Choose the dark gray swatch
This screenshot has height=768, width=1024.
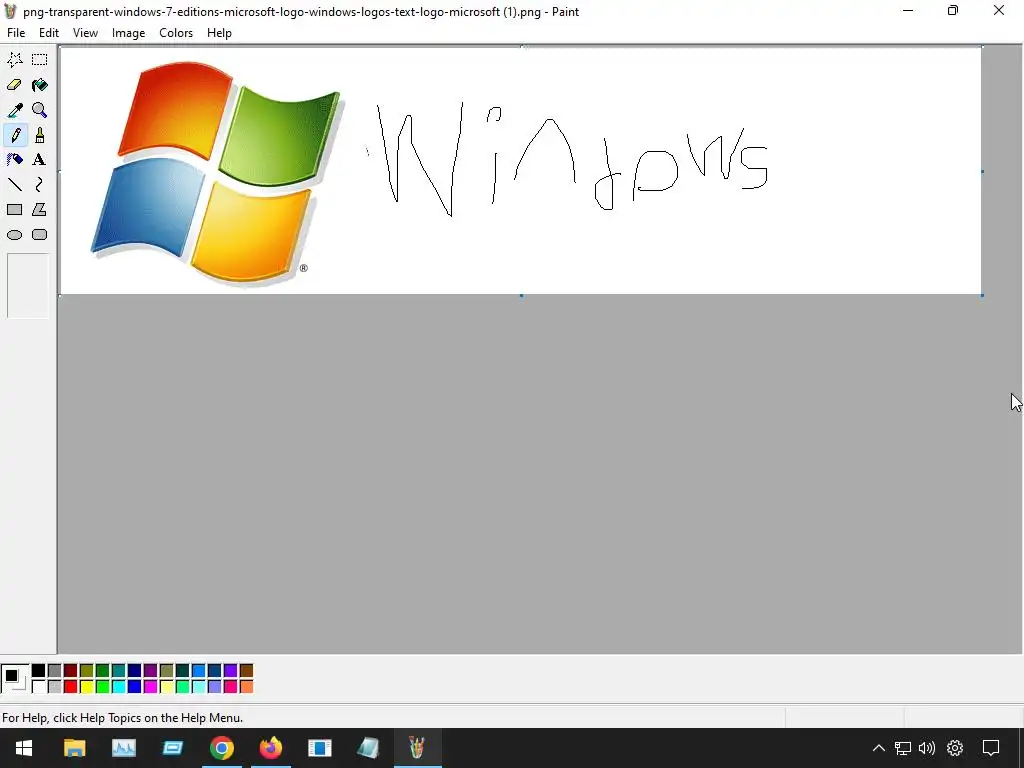tap(55, 671)
